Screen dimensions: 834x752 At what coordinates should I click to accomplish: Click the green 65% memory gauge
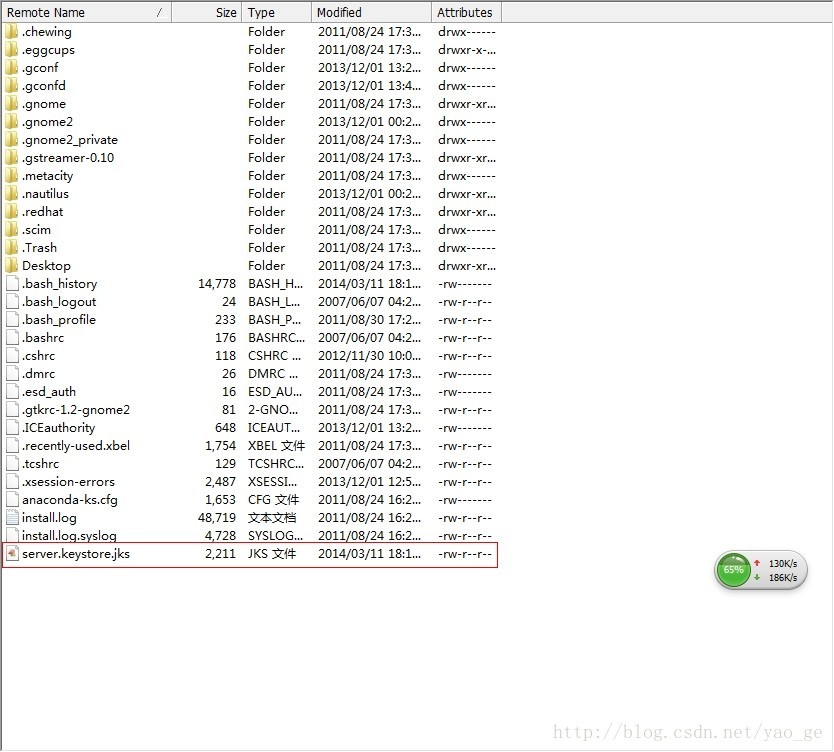(733, 570)
